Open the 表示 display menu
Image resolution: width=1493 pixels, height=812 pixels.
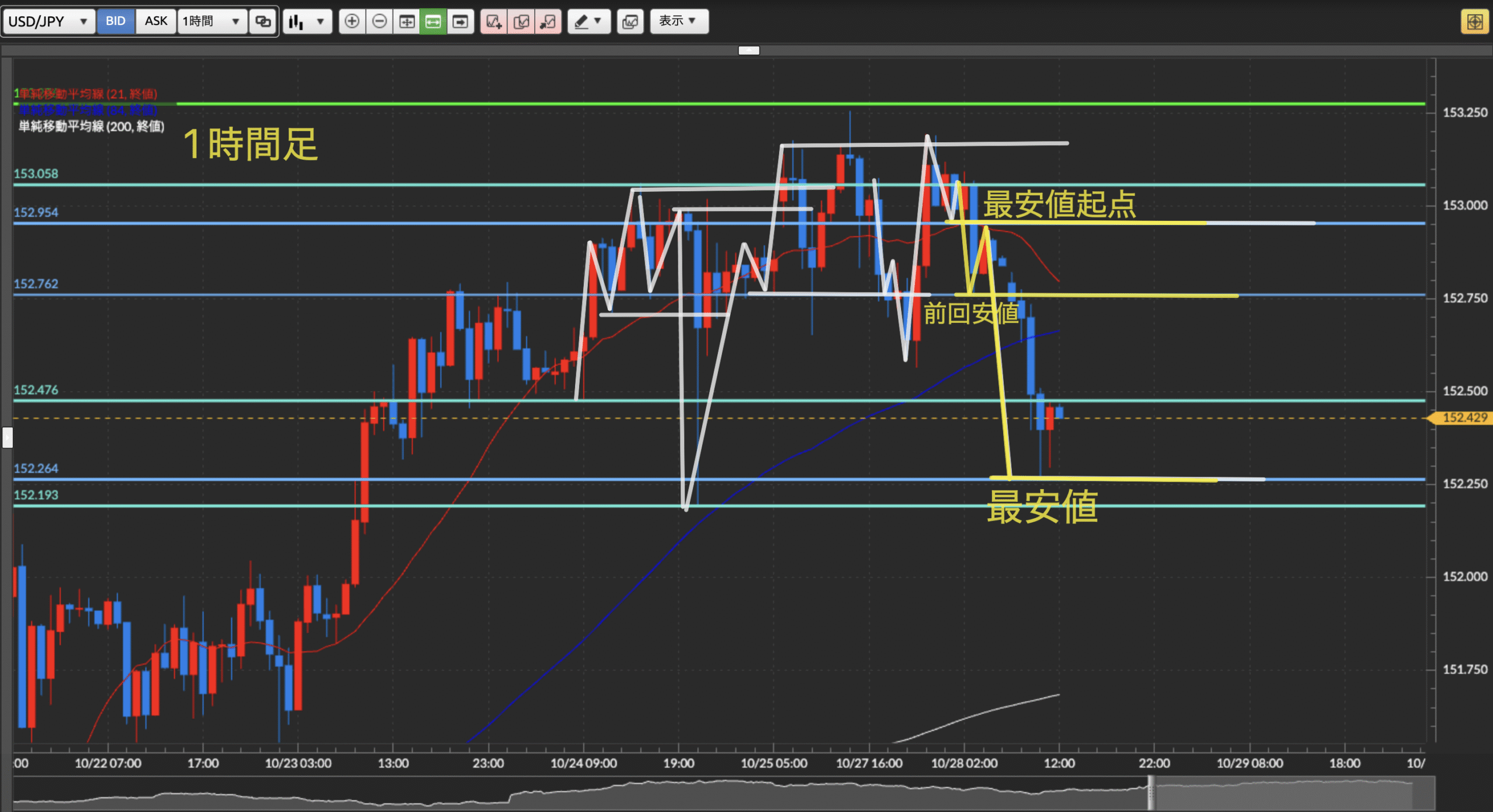pos(679,22)
